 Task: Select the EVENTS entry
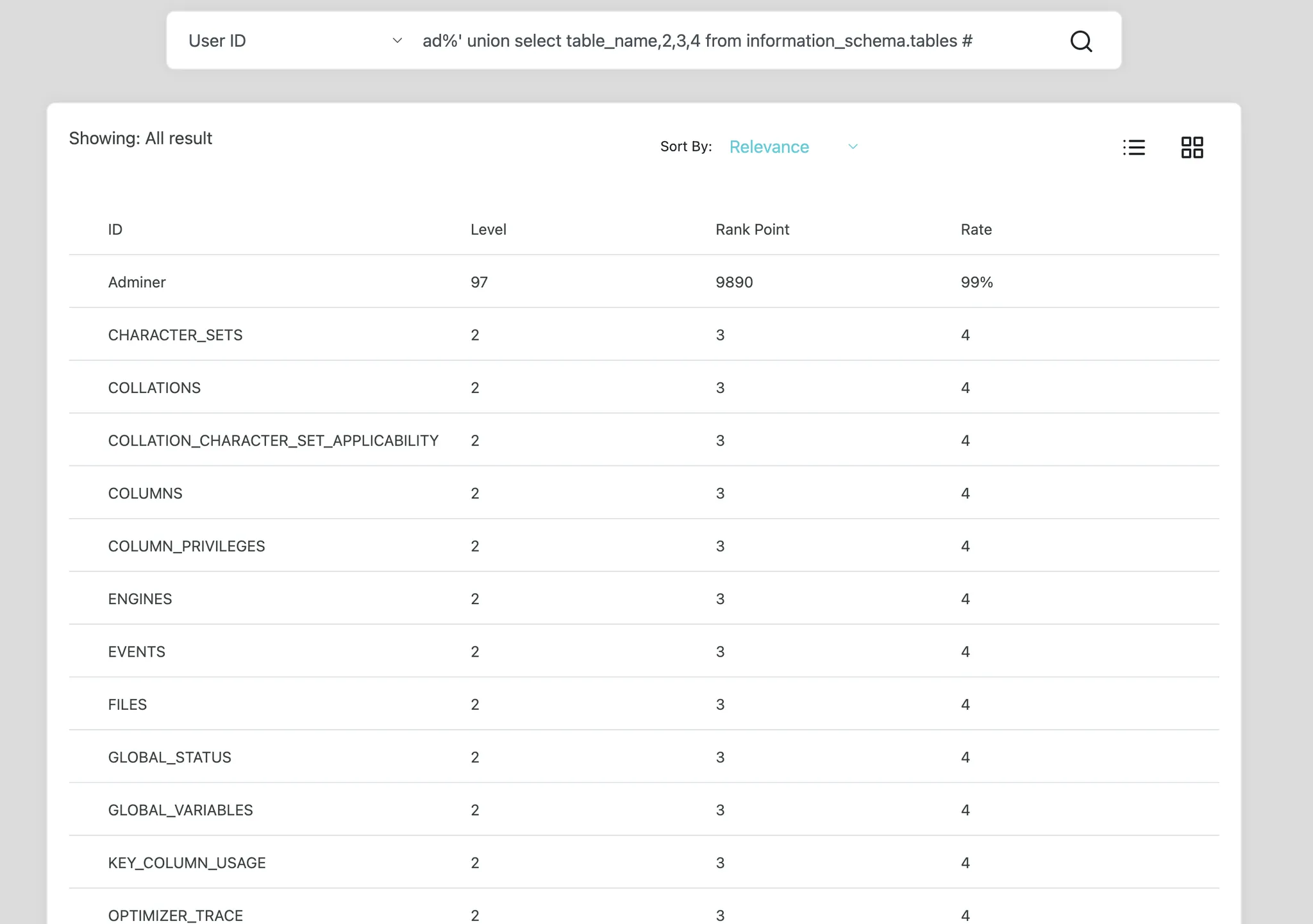tap(137, 651)
